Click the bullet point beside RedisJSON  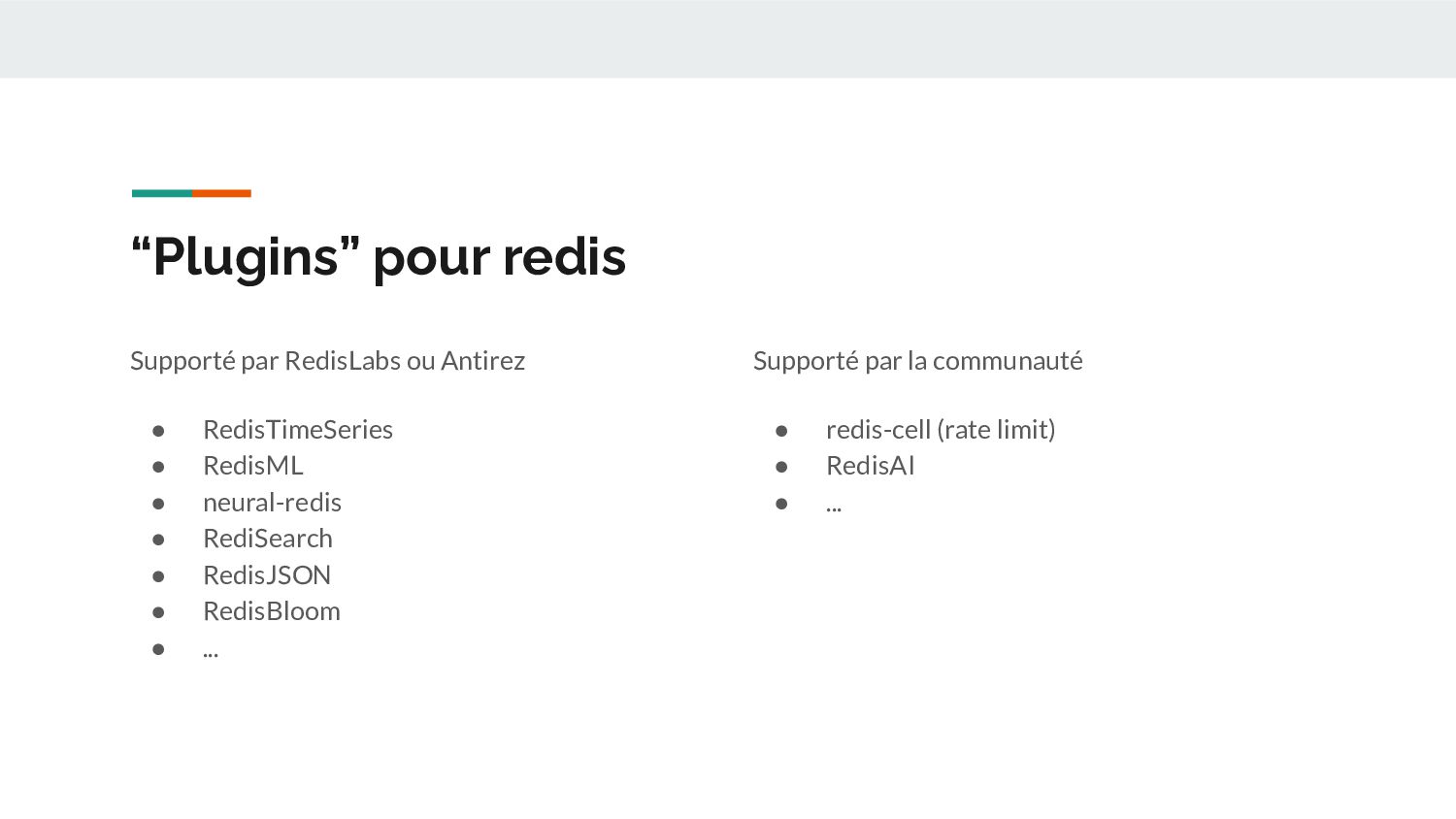tap(158, 576)
